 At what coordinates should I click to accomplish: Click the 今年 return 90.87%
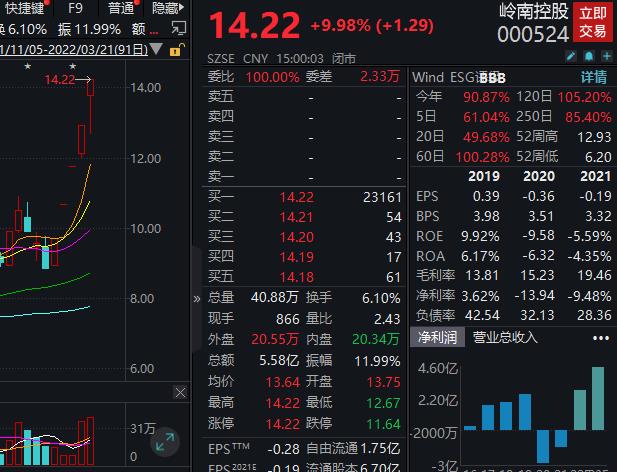coord(486,97)
